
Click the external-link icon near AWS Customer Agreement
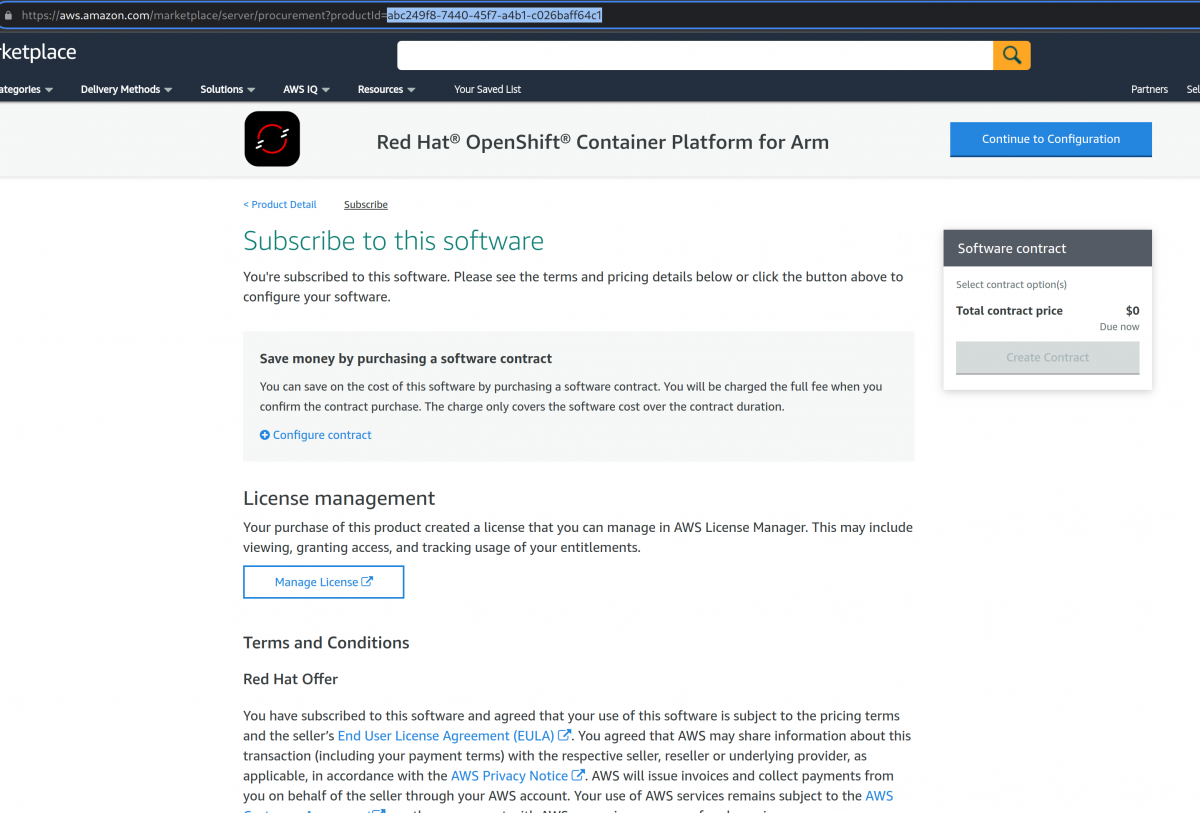pyautogui.click(x=380, y=810)
